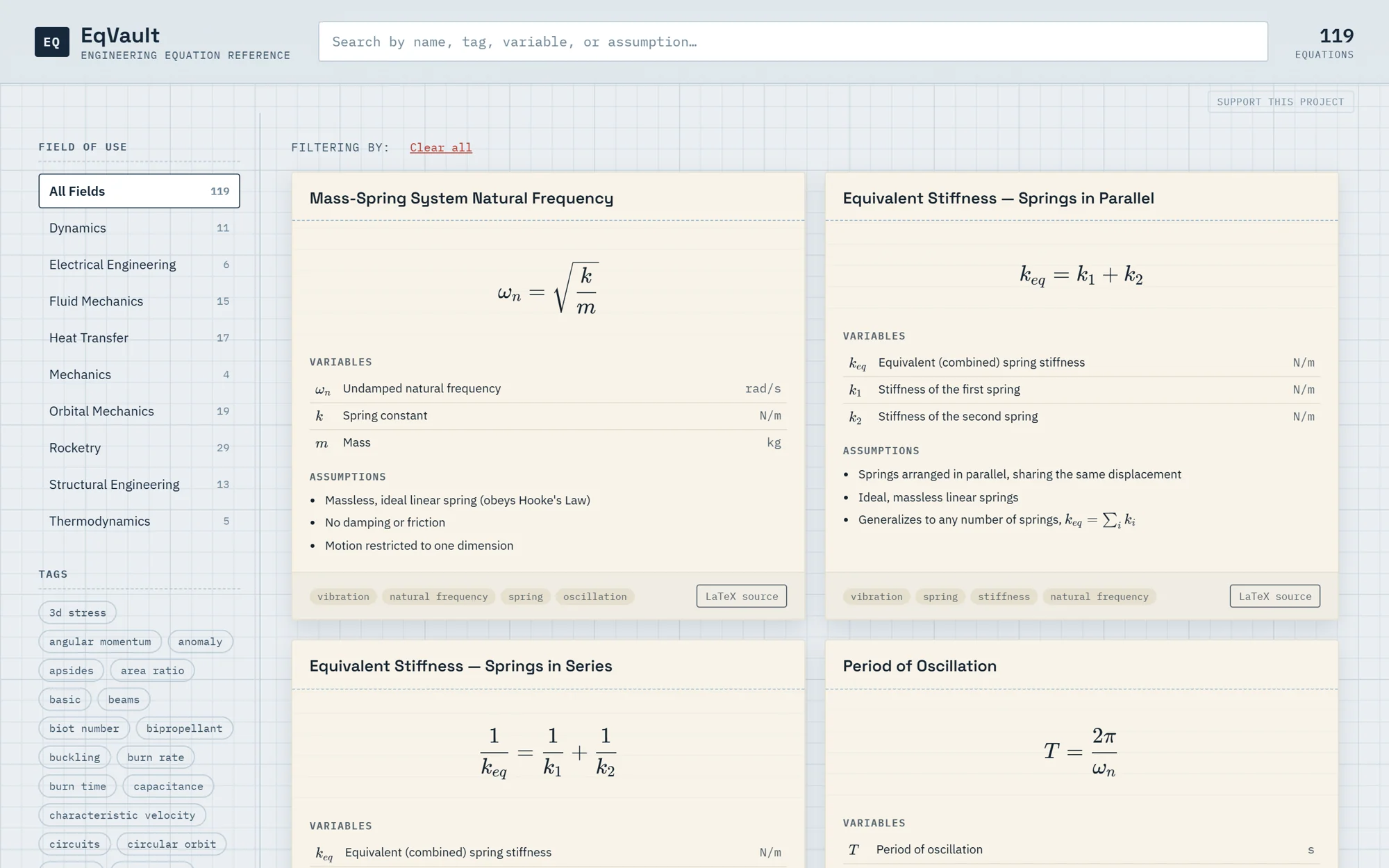Toggle the characteristic velocity tag
This screenshot has width=1389, height=868.
pos(122,815)
